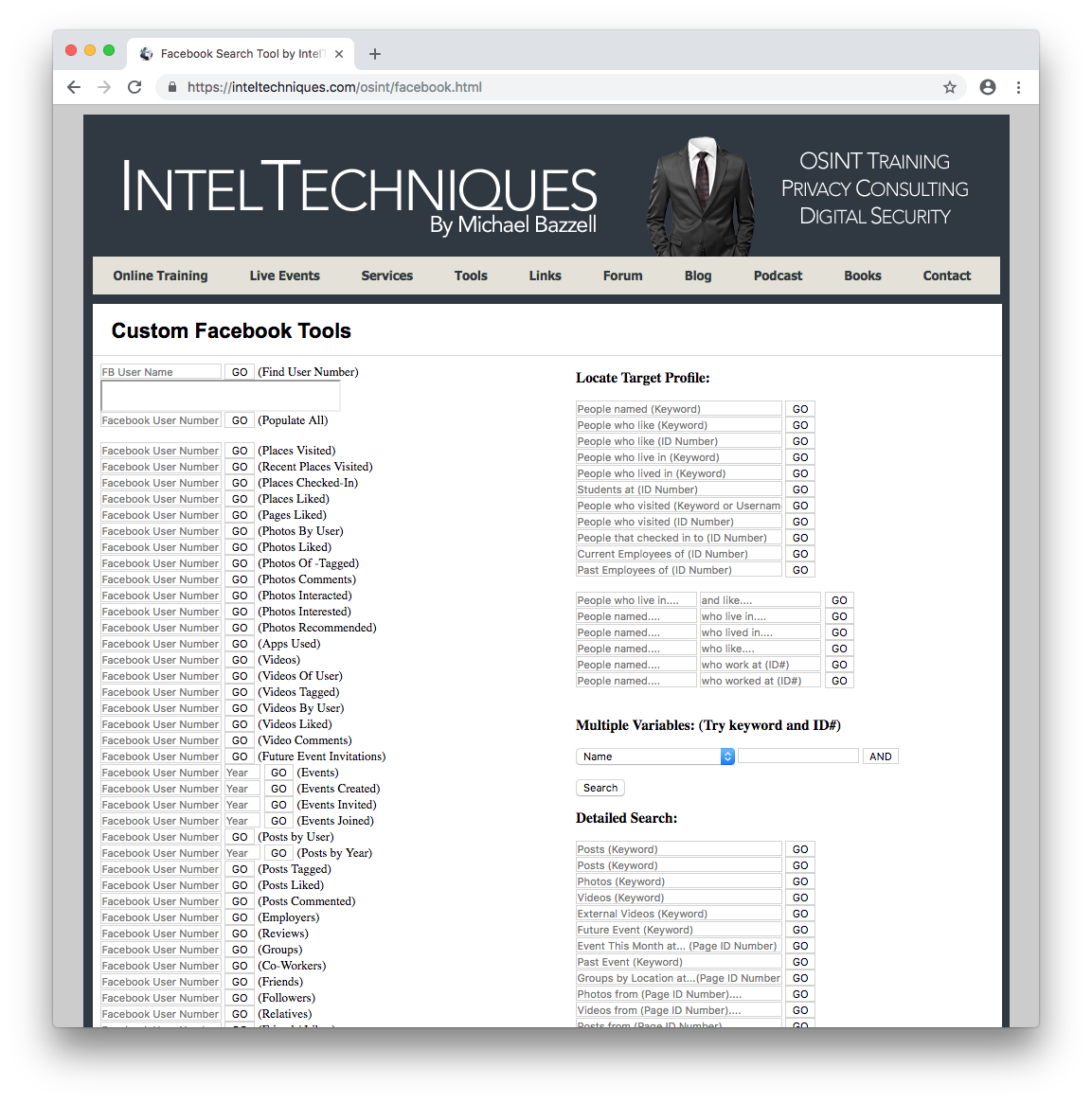Click GO beside Photos Of -Tagged
Viewport: 1092px width, 1103px height.
point(240,564)
